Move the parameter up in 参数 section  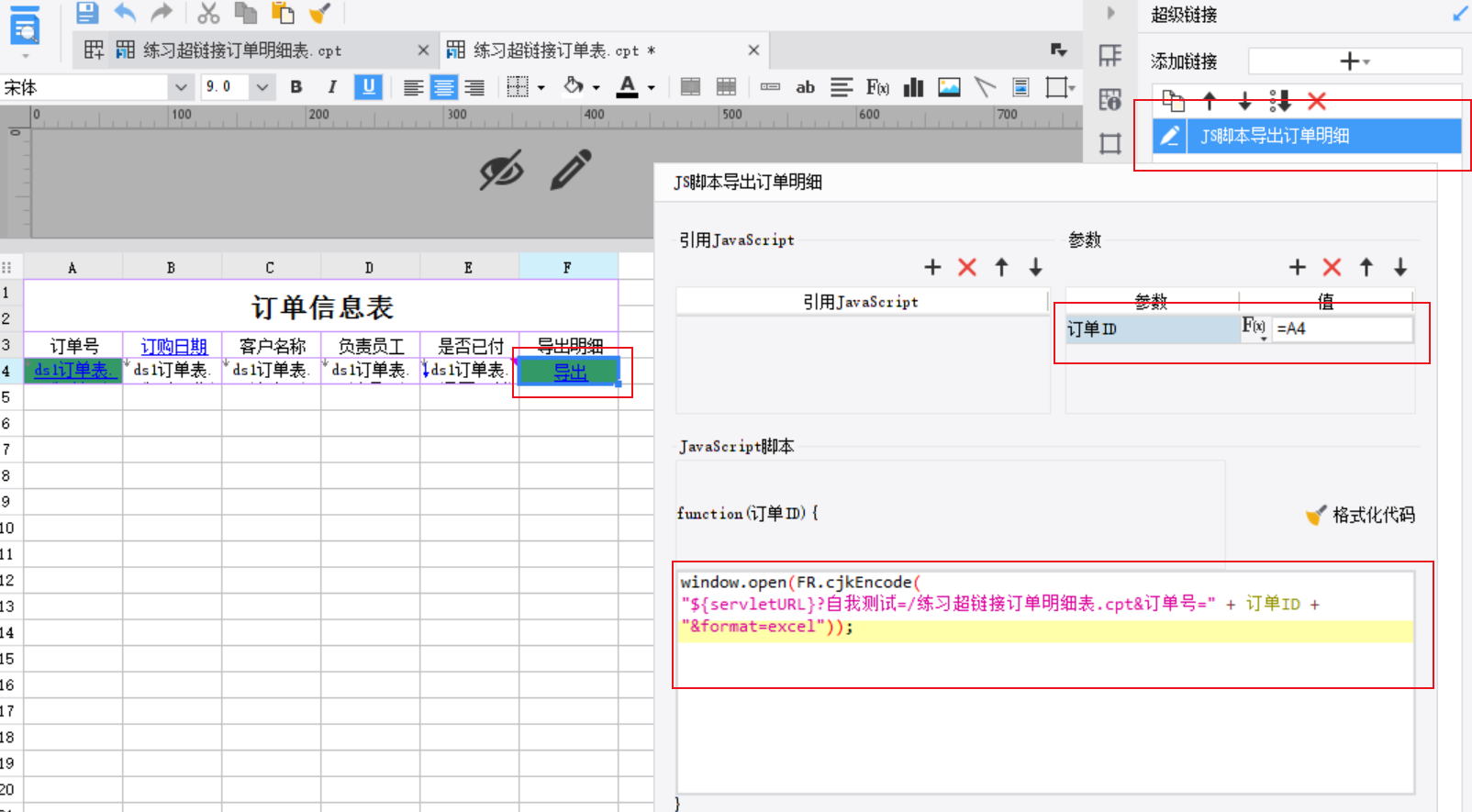pyautogui.click(x=1366, y=267)
